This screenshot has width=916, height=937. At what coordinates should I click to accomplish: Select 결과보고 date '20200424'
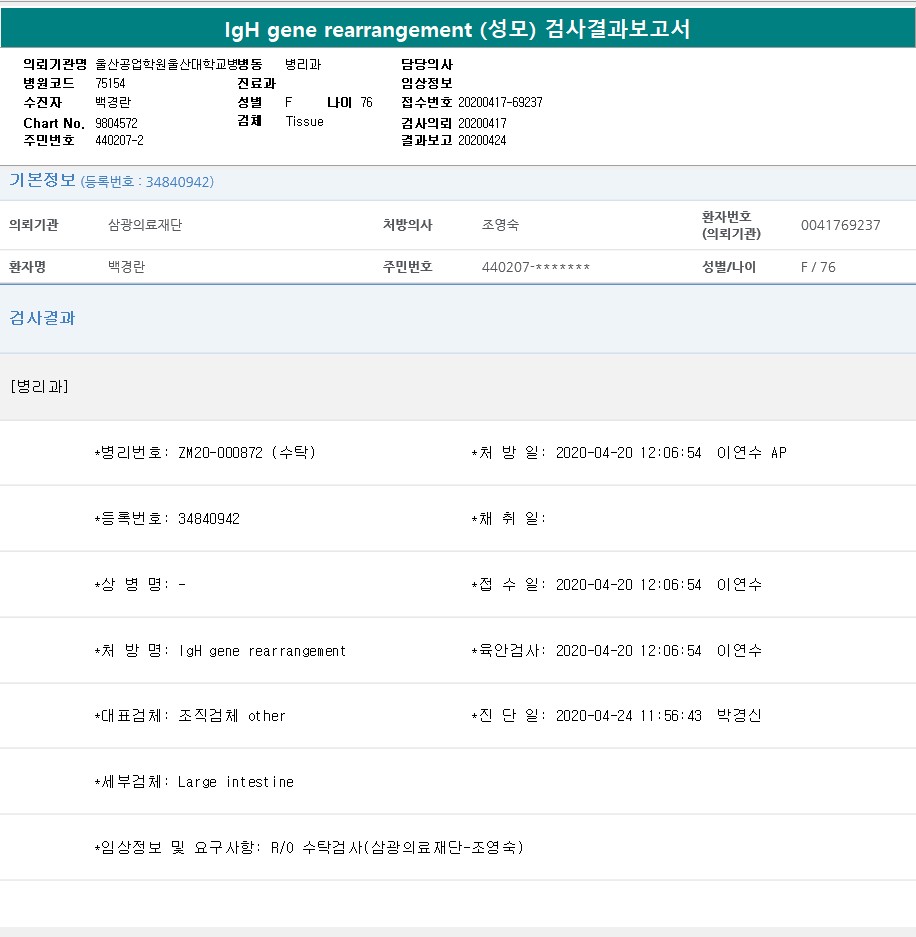coord(482,140)
